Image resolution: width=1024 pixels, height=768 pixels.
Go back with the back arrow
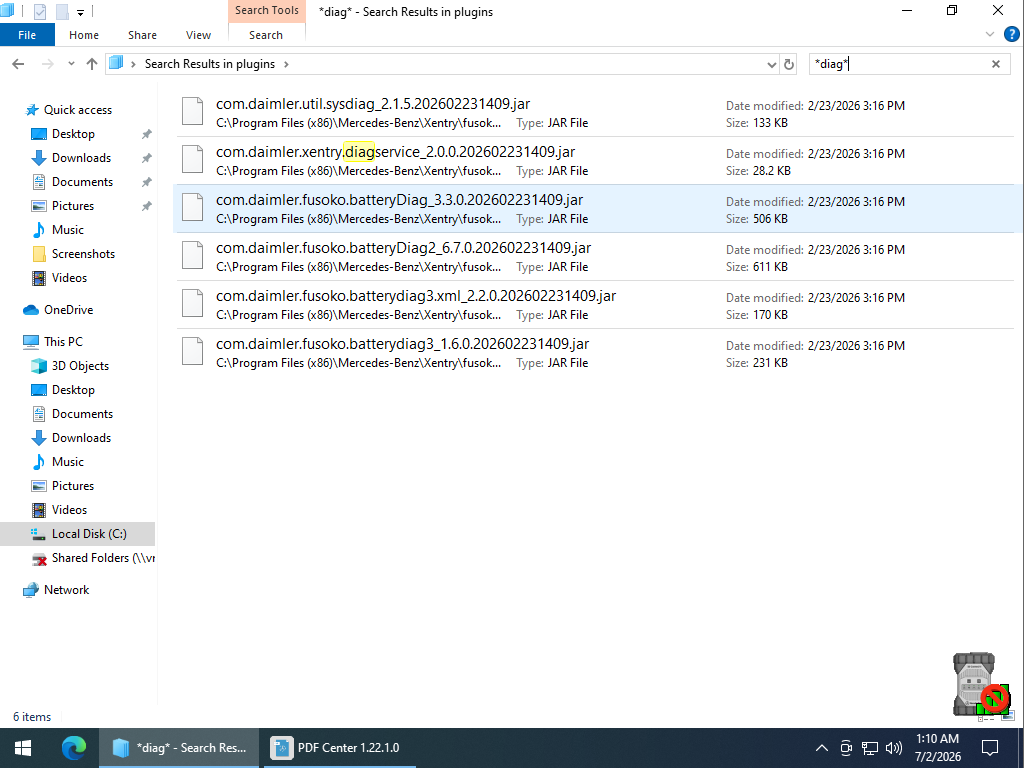coord(18,64)
